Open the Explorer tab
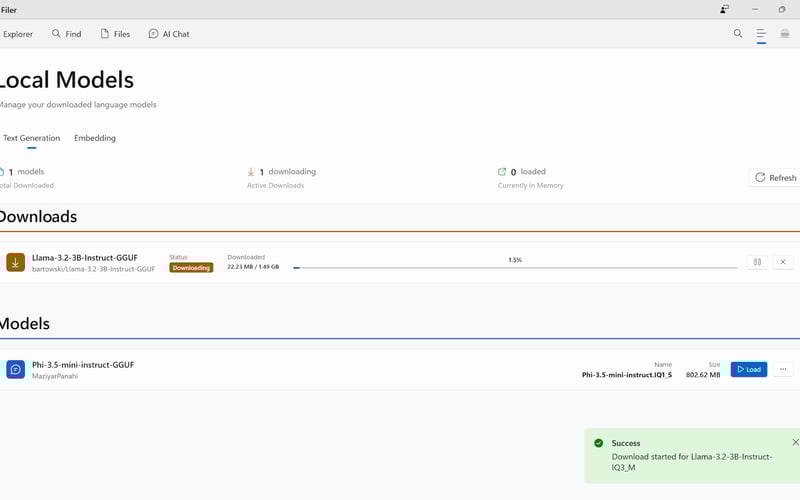This screenshot has height=500, width=800. pyautogui.click(x=17, y=34)
